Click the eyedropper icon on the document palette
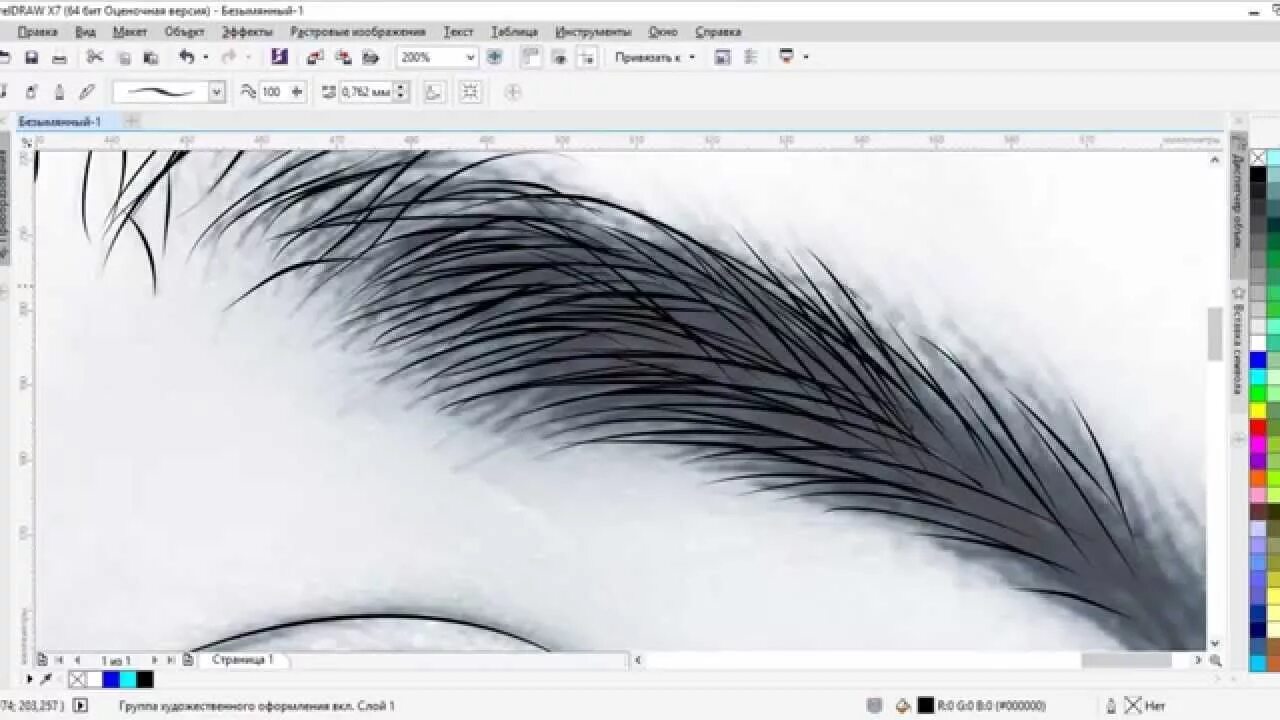1280x720 pixels. click(x=46, y=680)
